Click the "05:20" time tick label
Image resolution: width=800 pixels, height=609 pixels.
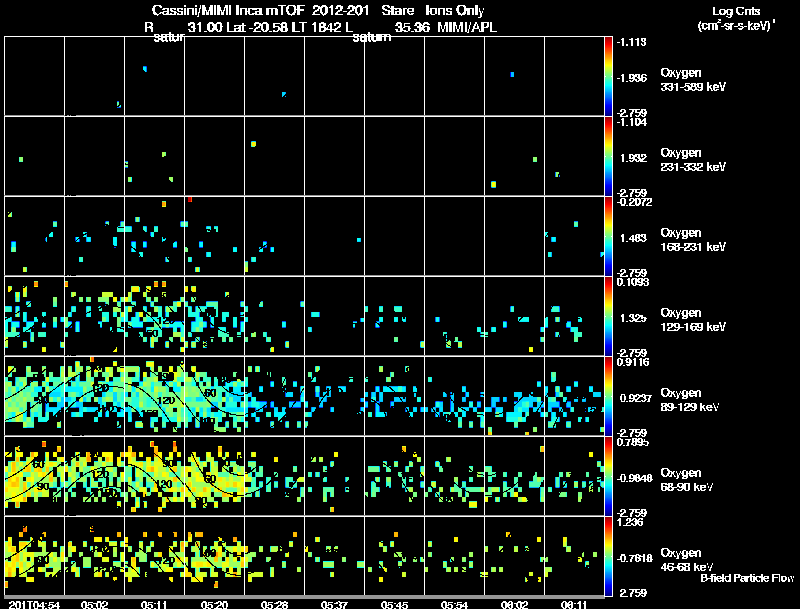[x=214, y=605]
